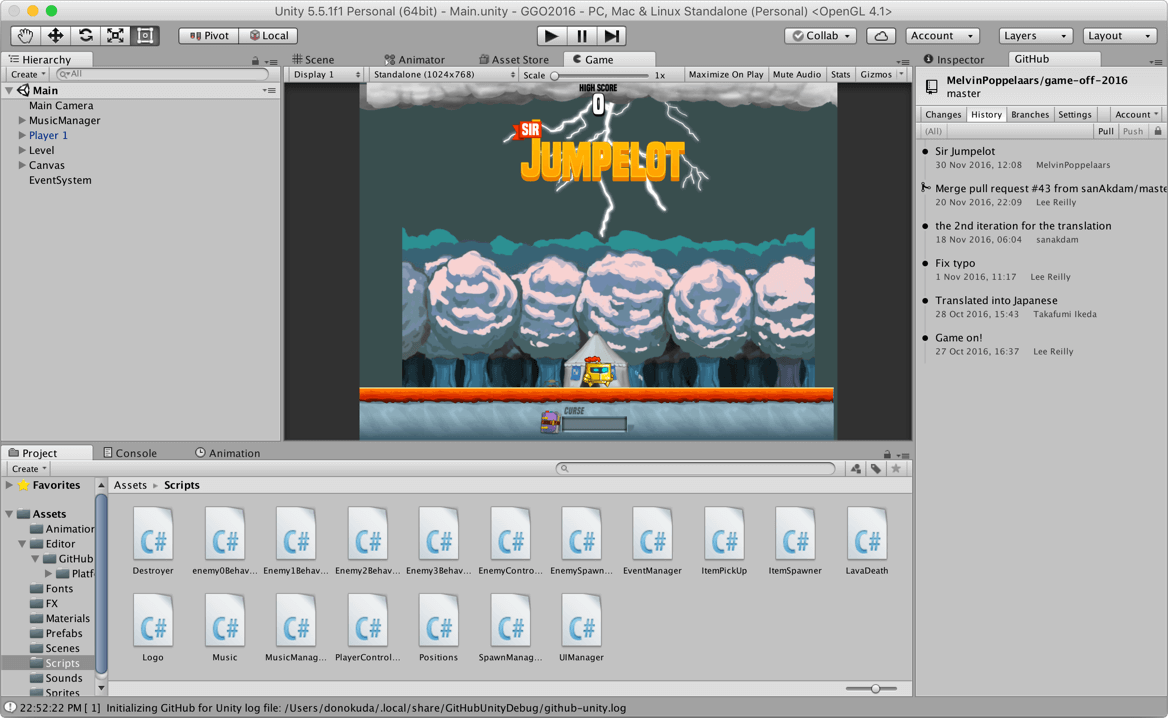Open cloud services icon button
This screenshot has height=718, width=1168.
(x=880, y=36)
